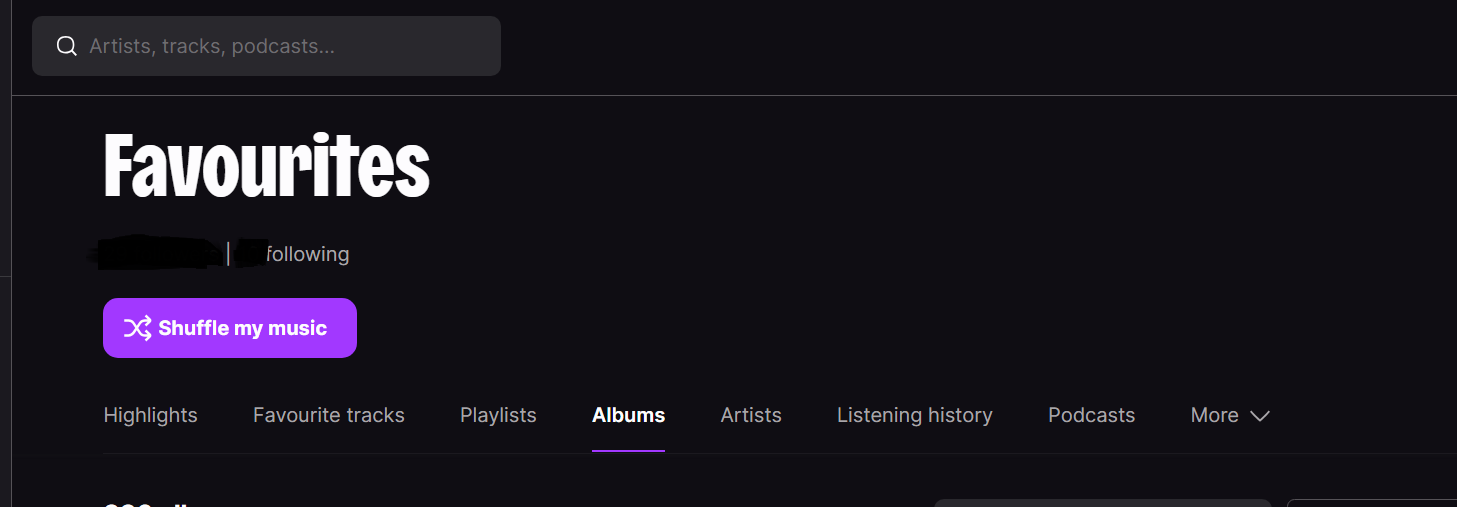
Task: Start playback with Shuffle my music
Action: pyautogui.click(x=230, y=328)
